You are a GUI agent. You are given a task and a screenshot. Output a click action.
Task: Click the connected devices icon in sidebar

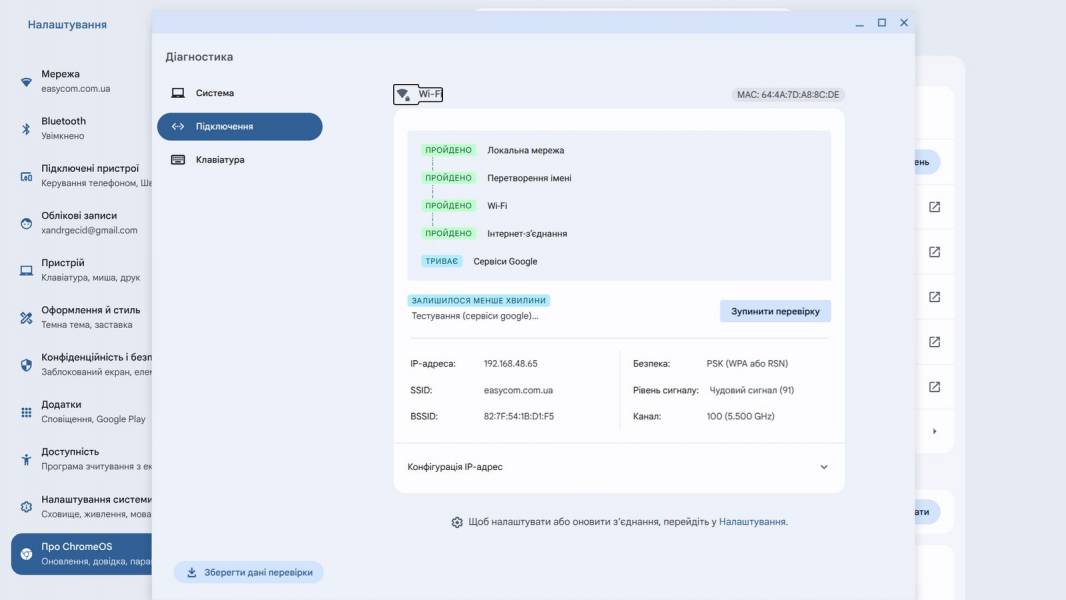[x=26, y=176]
